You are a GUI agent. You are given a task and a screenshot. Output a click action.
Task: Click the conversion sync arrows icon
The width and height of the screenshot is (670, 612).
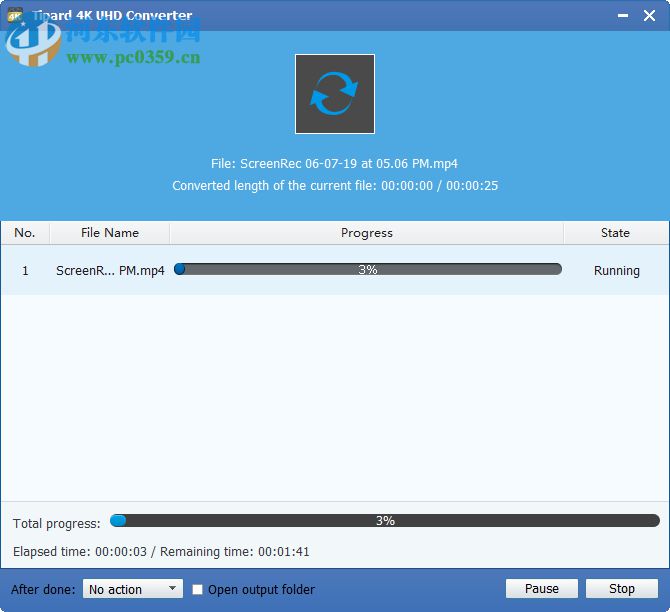(x=335, y=94)
